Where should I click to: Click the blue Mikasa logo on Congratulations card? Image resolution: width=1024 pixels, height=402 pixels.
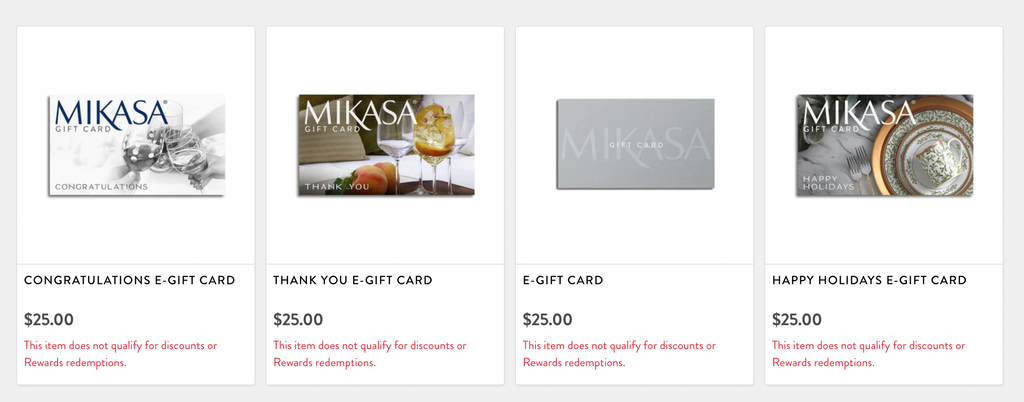110,112
